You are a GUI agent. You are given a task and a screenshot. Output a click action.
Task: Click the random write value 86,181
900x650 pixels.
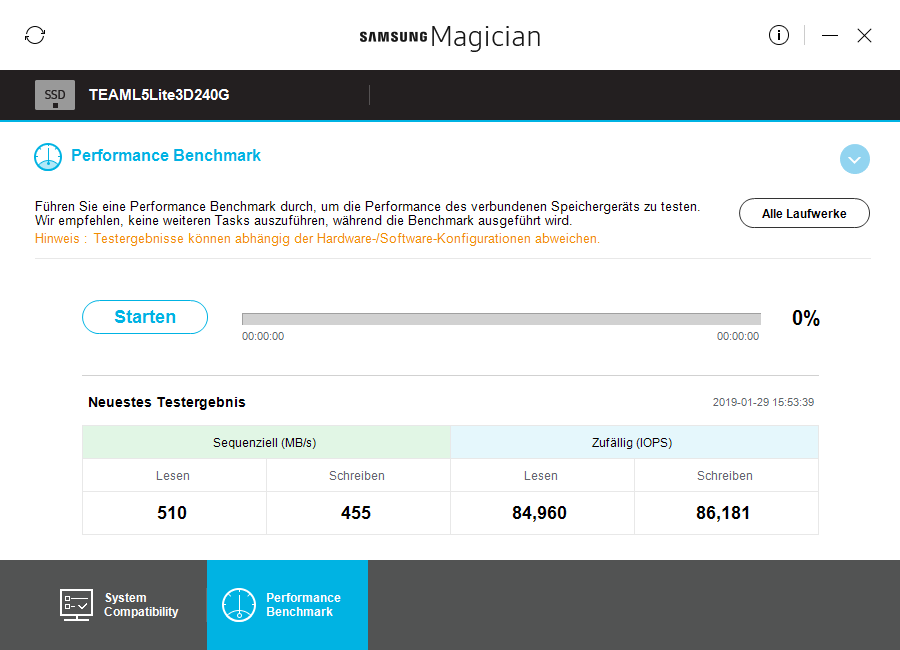[723, 513]
